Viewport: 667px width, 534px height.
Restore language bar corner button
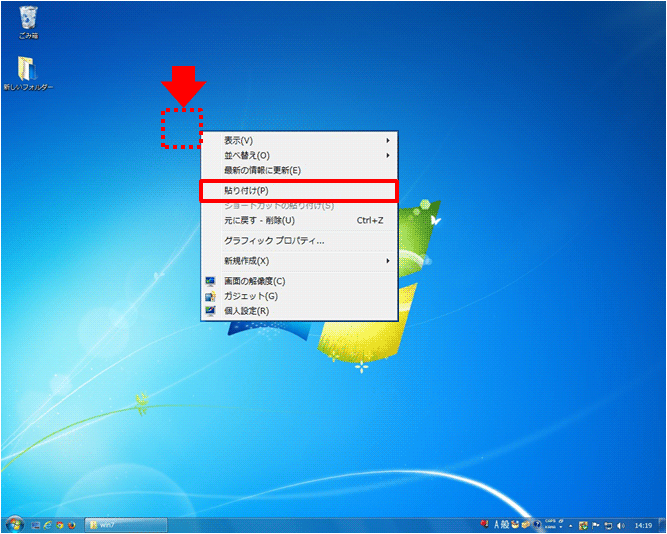point(561,521)
